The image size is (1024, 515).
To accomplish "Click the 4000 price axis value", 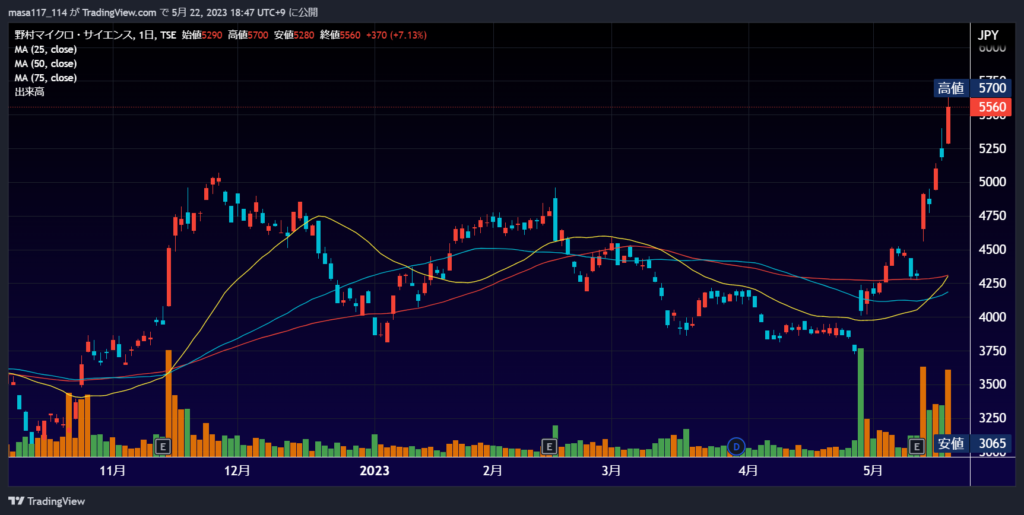I will click(991, 317).
